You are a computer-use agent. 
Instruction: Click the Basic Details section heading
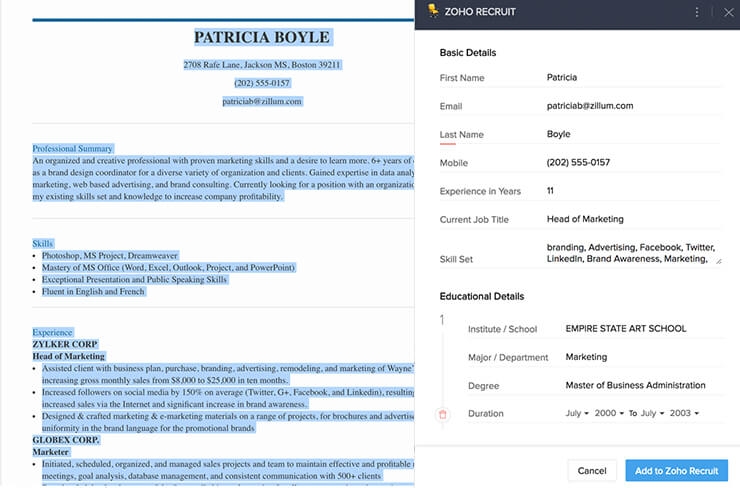468,52
